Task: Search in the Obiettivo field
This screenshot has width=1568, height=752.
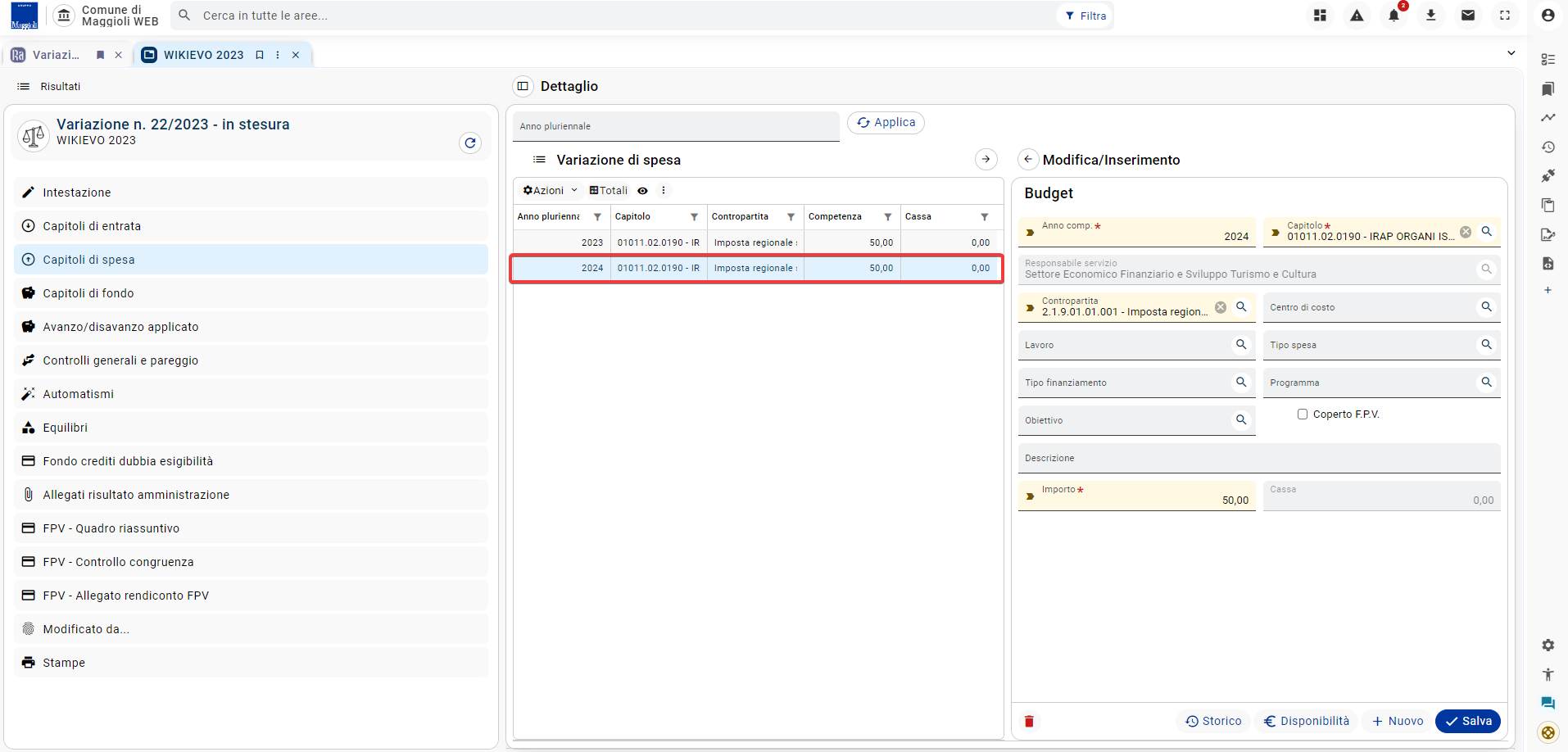Action: click(x=1242, y=420)
